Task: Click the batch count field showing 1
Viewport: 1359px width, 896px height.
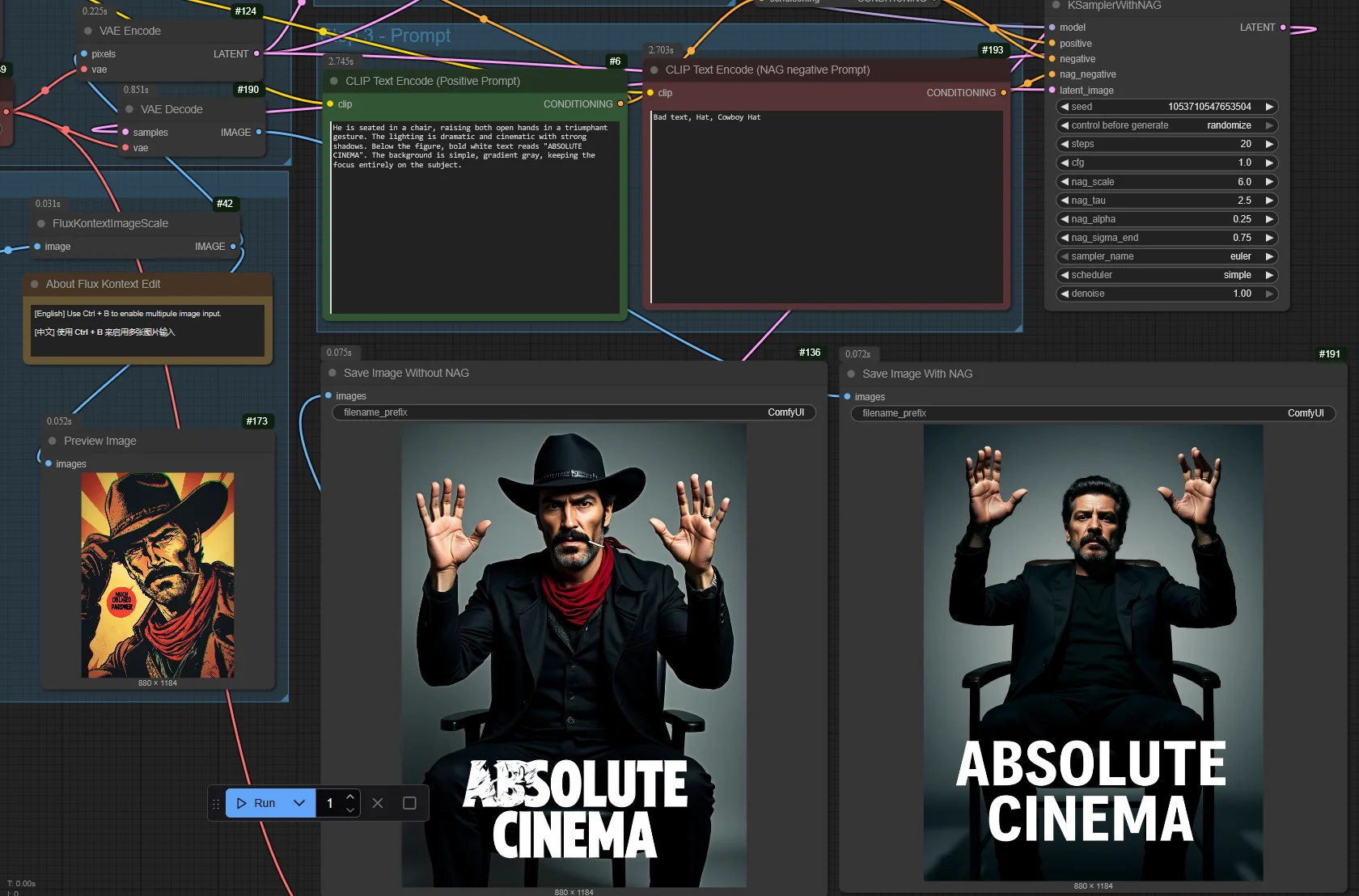Action: coord(331,803)
